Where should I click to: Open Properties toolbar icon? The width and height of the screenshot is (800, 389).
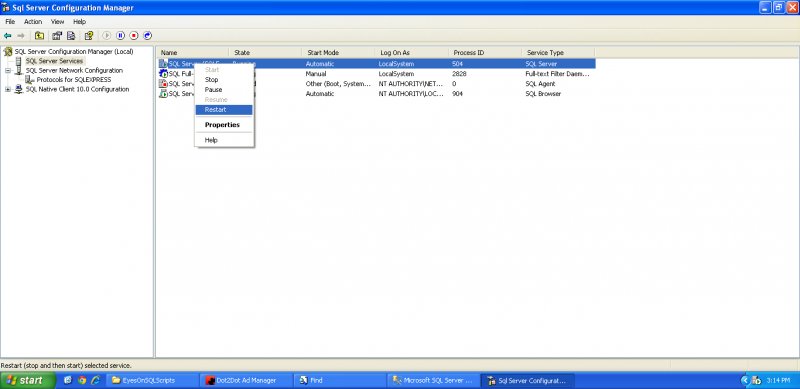point(57,36)
